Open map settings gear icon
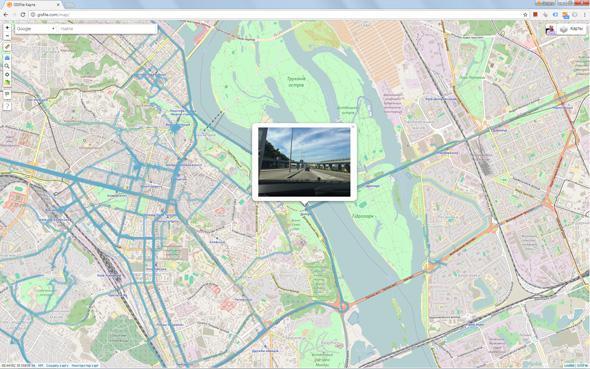 (7, 74)
